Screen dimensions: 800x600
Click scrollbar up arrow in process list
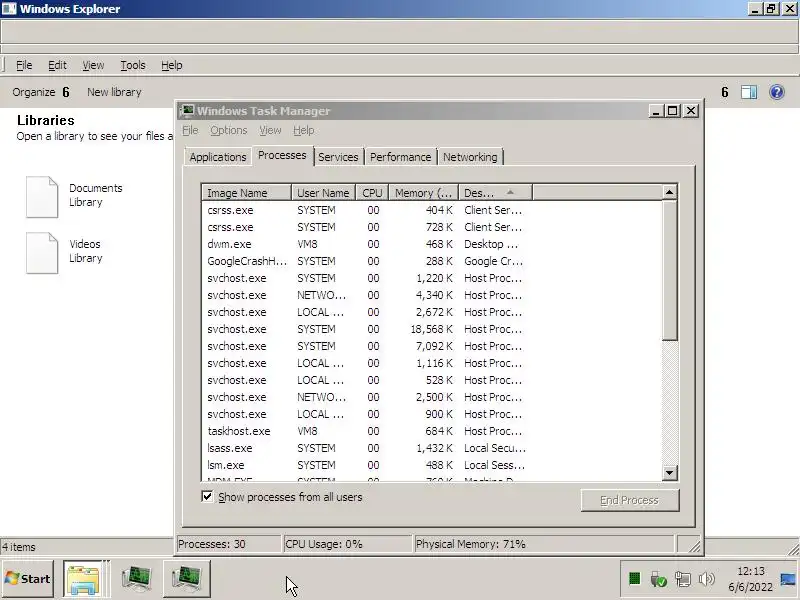[669, 192]
